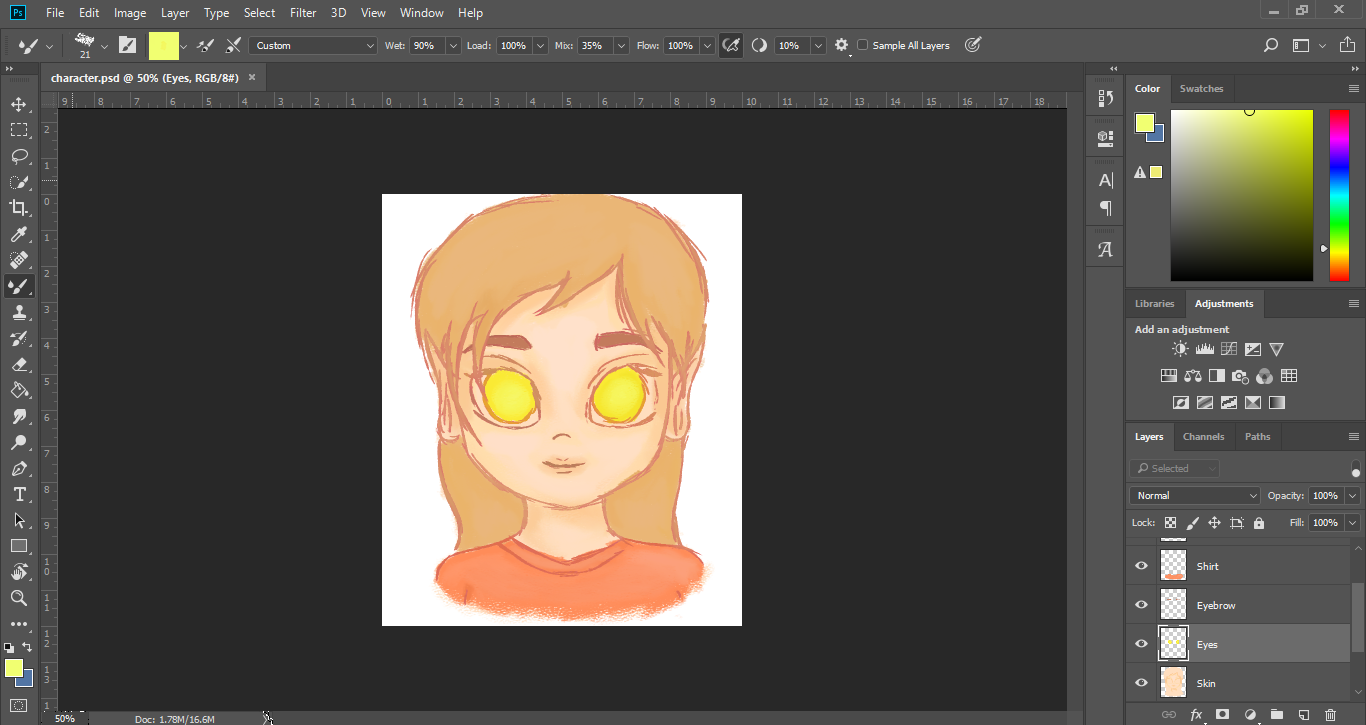Select the Rectangular Marquee tool
1366x725 pixels.
tap(19, 130)
